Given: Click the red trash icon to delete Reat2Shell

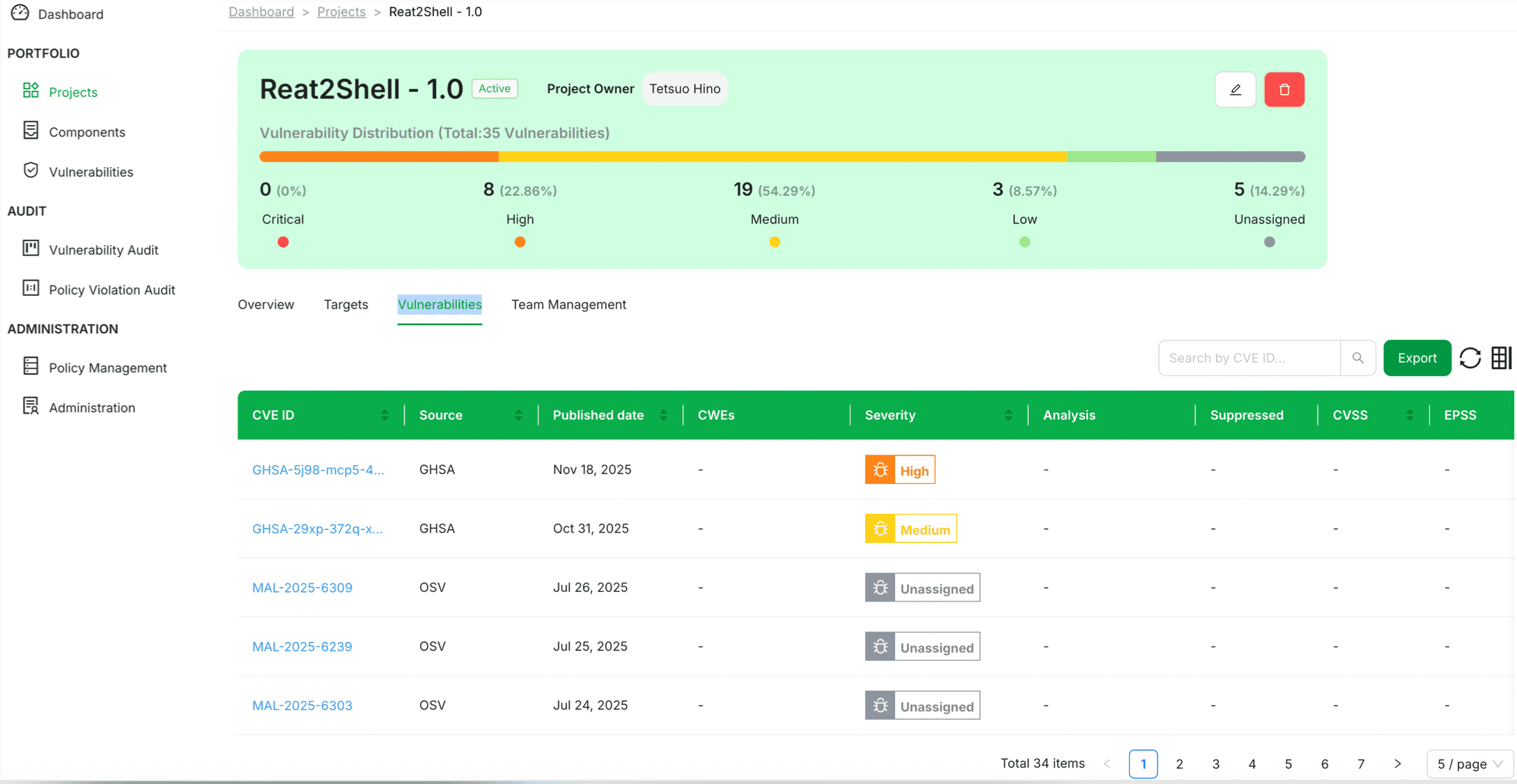Looking at the screenshot, I should coord(1284,89).
